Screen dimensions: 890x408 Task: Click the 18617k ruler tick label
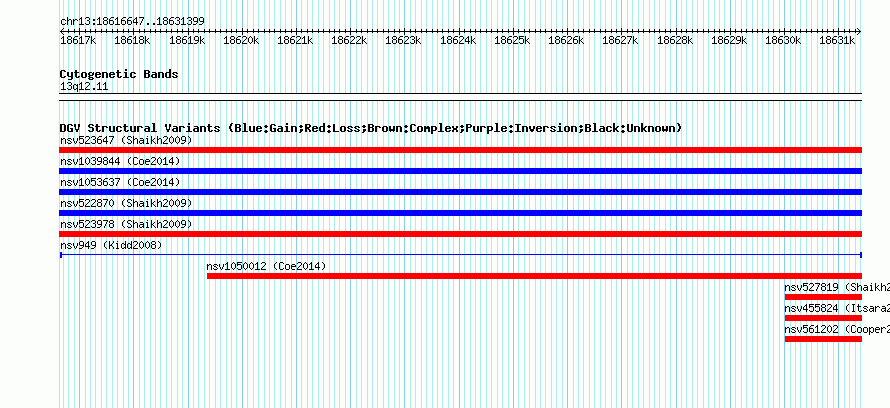pos(78,40)
